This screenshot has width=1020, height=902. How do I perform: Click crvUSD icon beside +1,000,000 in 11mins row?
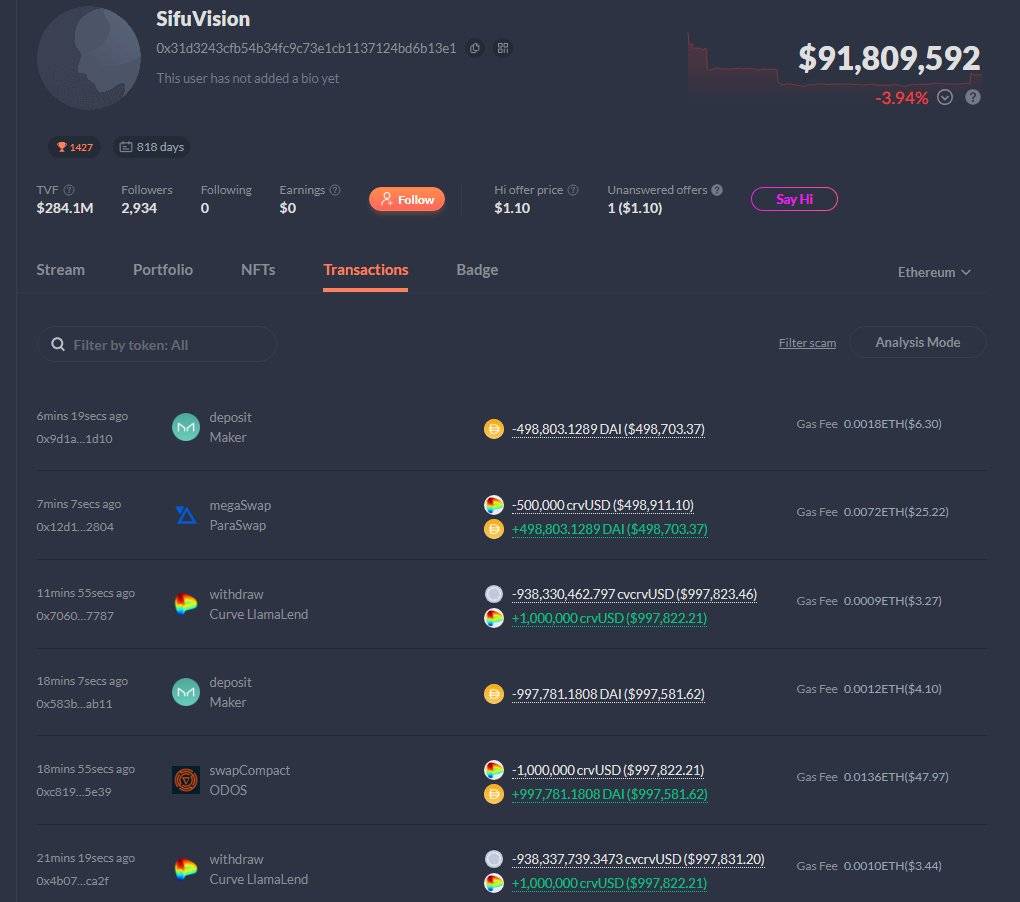494,618
